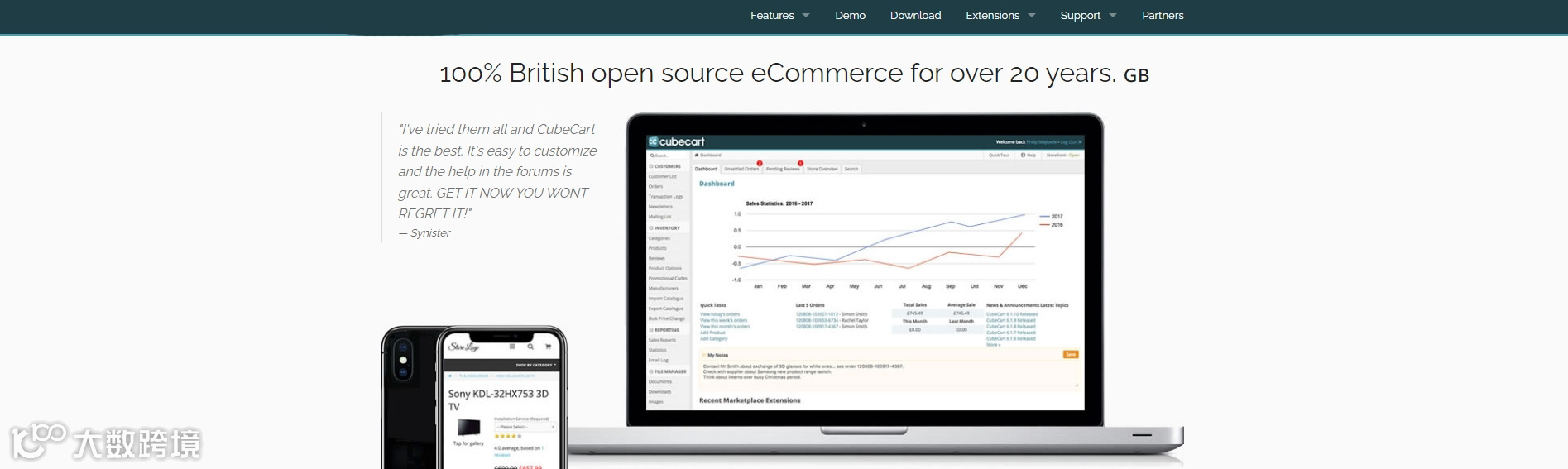Go to the Demo page
This screenshot has height=469, width=1568.
[850, 15]
